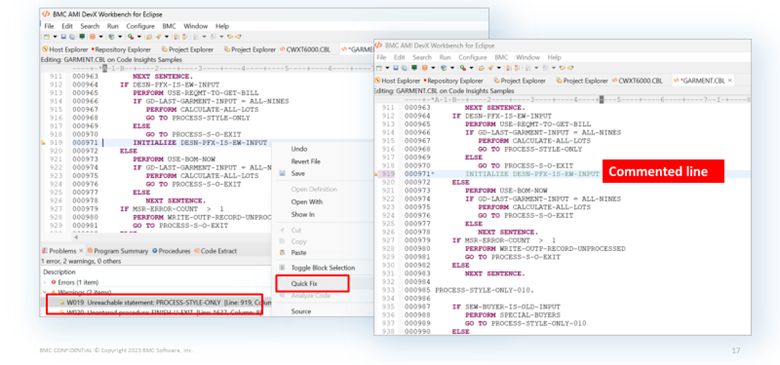Open the BMC menu in left window
Image resolution: width=780 pixels, height=365 pixels.
[x=169, y=26]
